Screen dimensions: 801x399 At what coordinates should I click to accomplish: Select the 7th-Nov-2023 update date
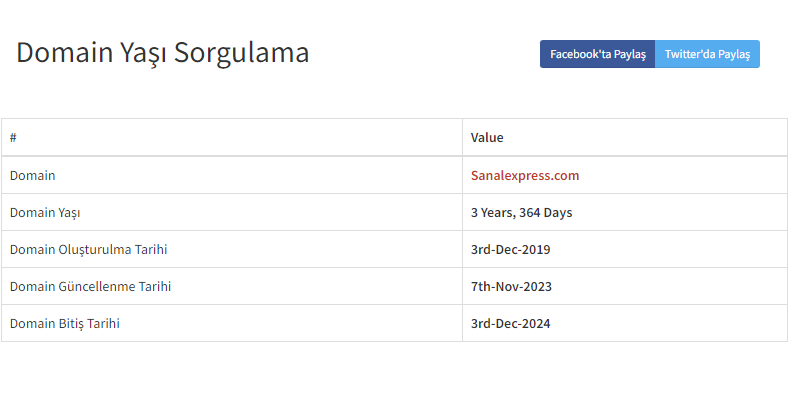[x=511, y=286]
